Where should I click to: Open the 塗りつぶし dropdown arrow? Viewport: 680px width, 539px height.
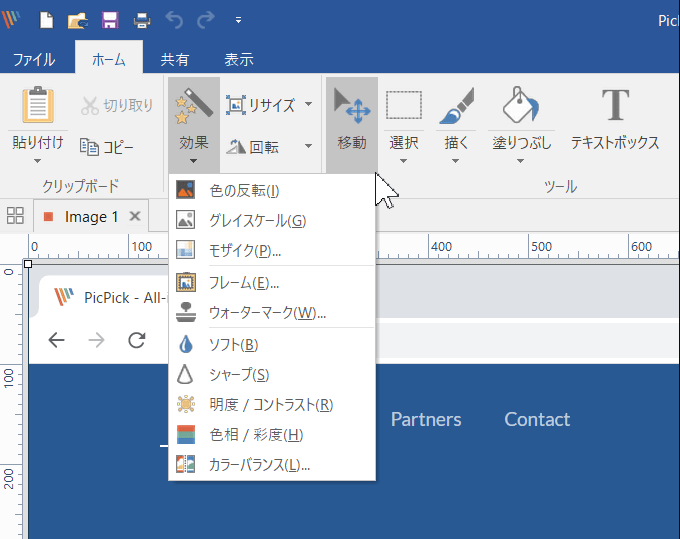click(x=522, y=160)
